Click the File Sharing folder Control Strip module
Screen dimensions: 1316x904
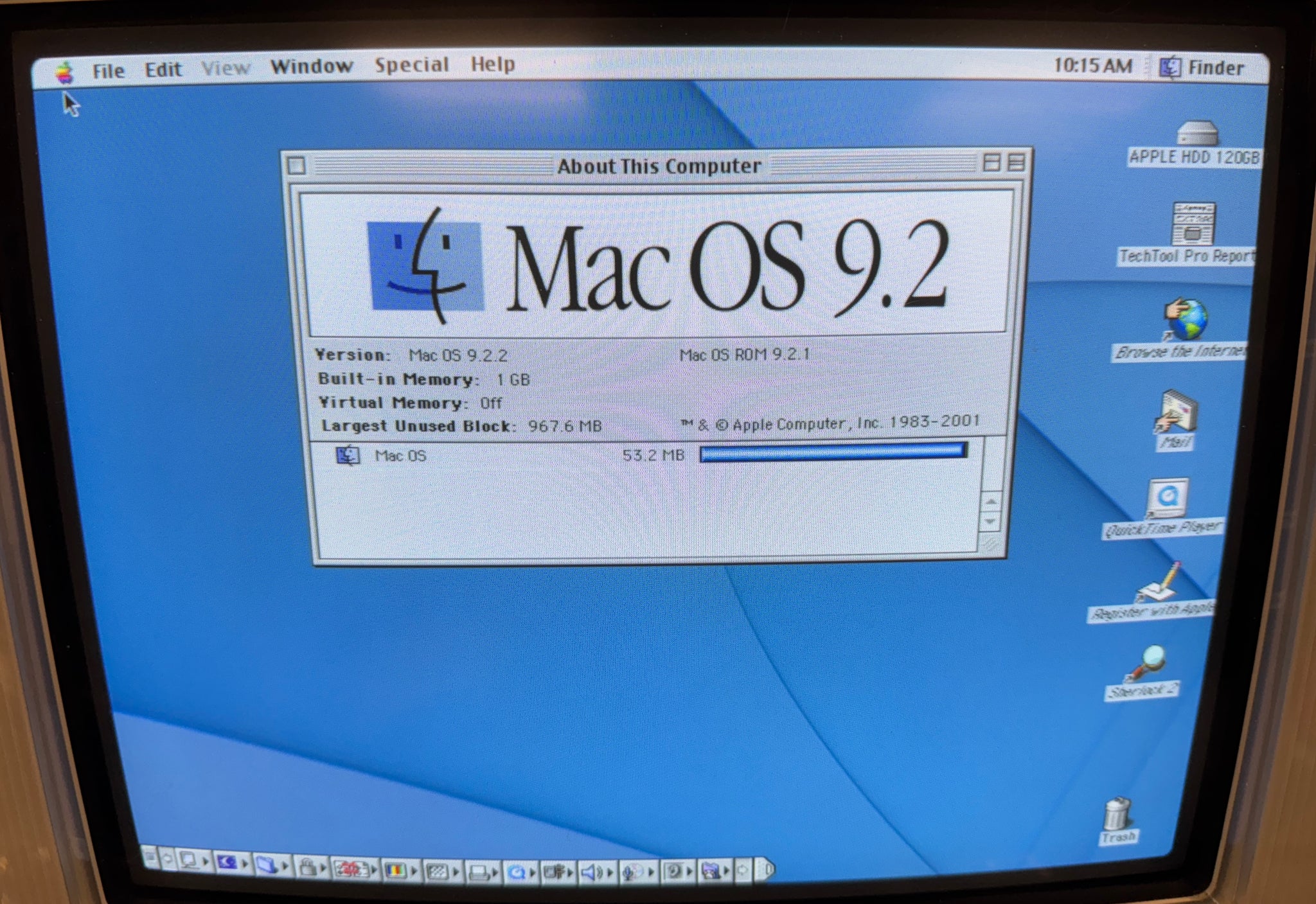click(272, 865)
